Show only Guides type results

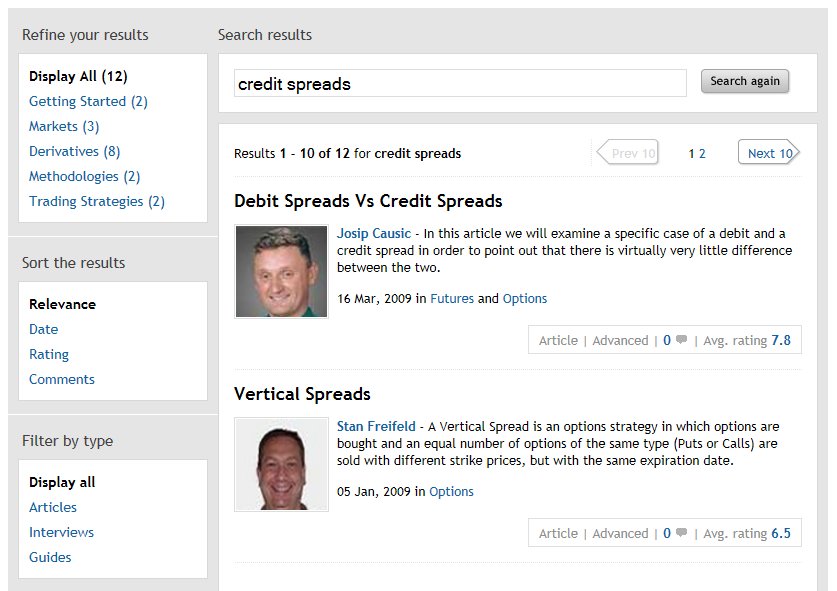point(50,557)
